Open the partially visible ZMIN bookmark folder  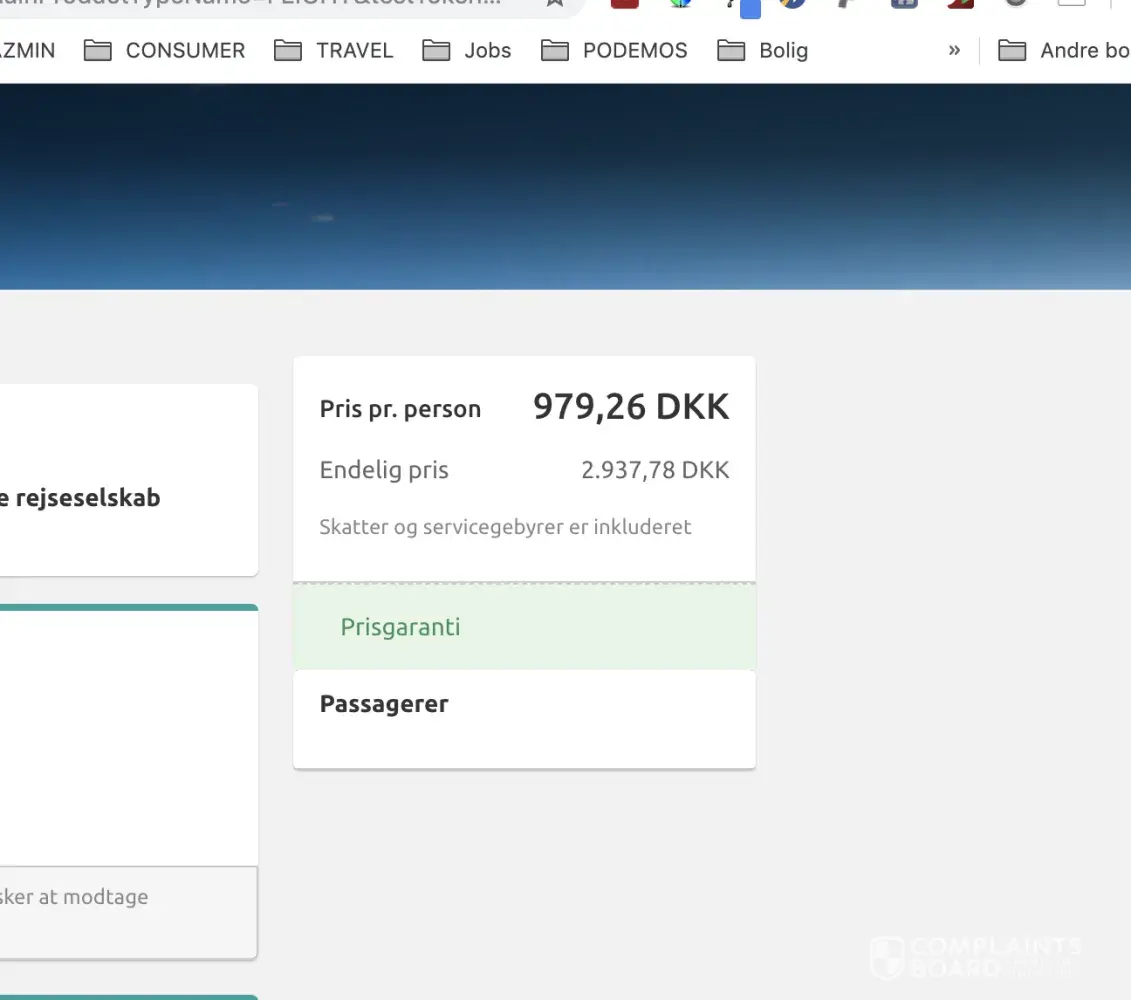[x=28, y=51]
